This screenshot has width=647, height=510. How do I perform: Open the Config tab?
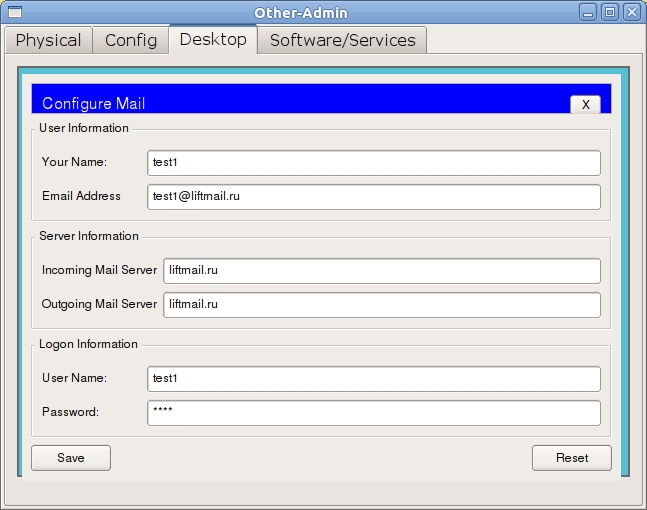pyautogui.click(x=131, y=40)
